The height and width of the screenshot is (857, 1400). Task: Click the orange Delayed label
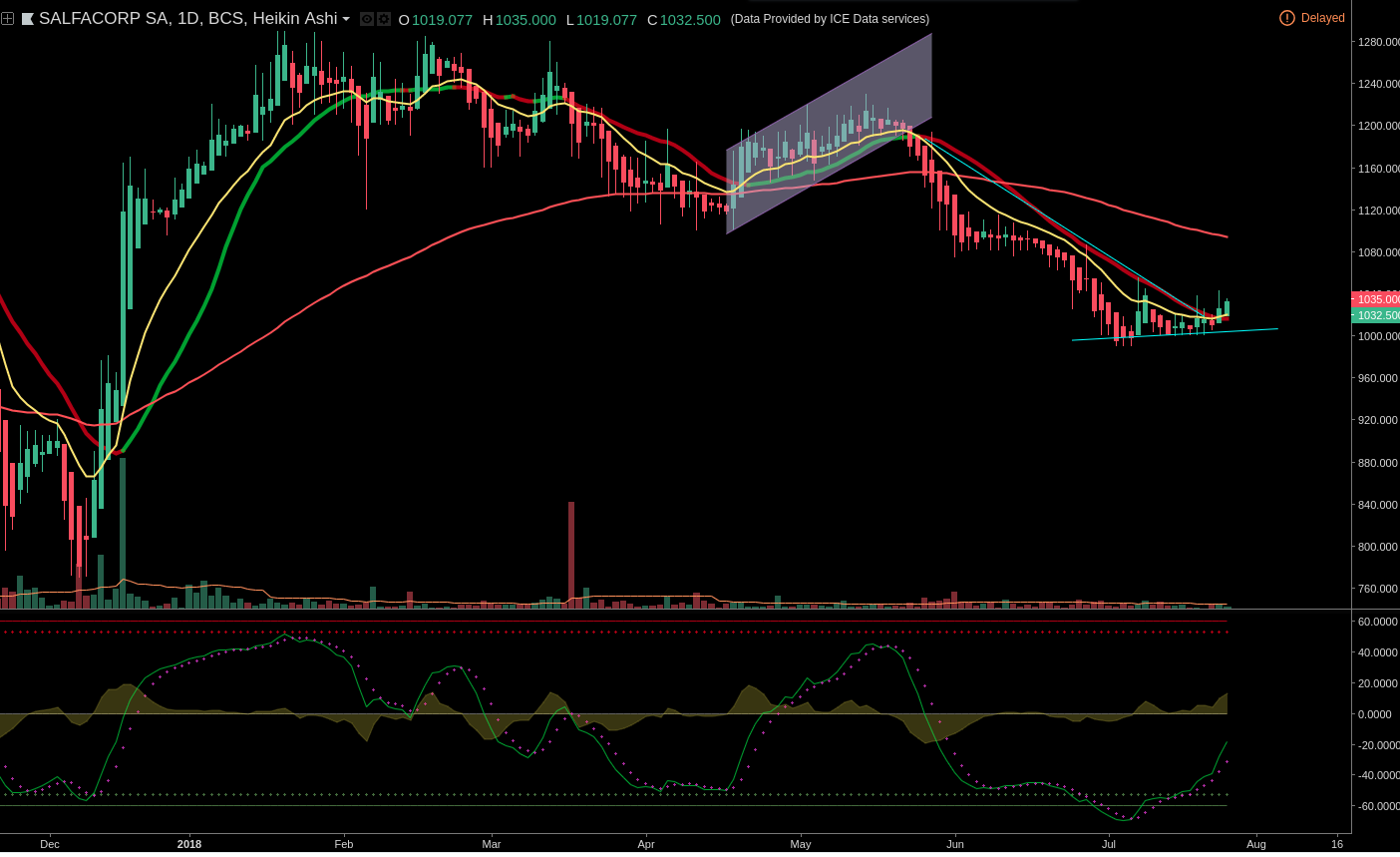[1323, 18]
